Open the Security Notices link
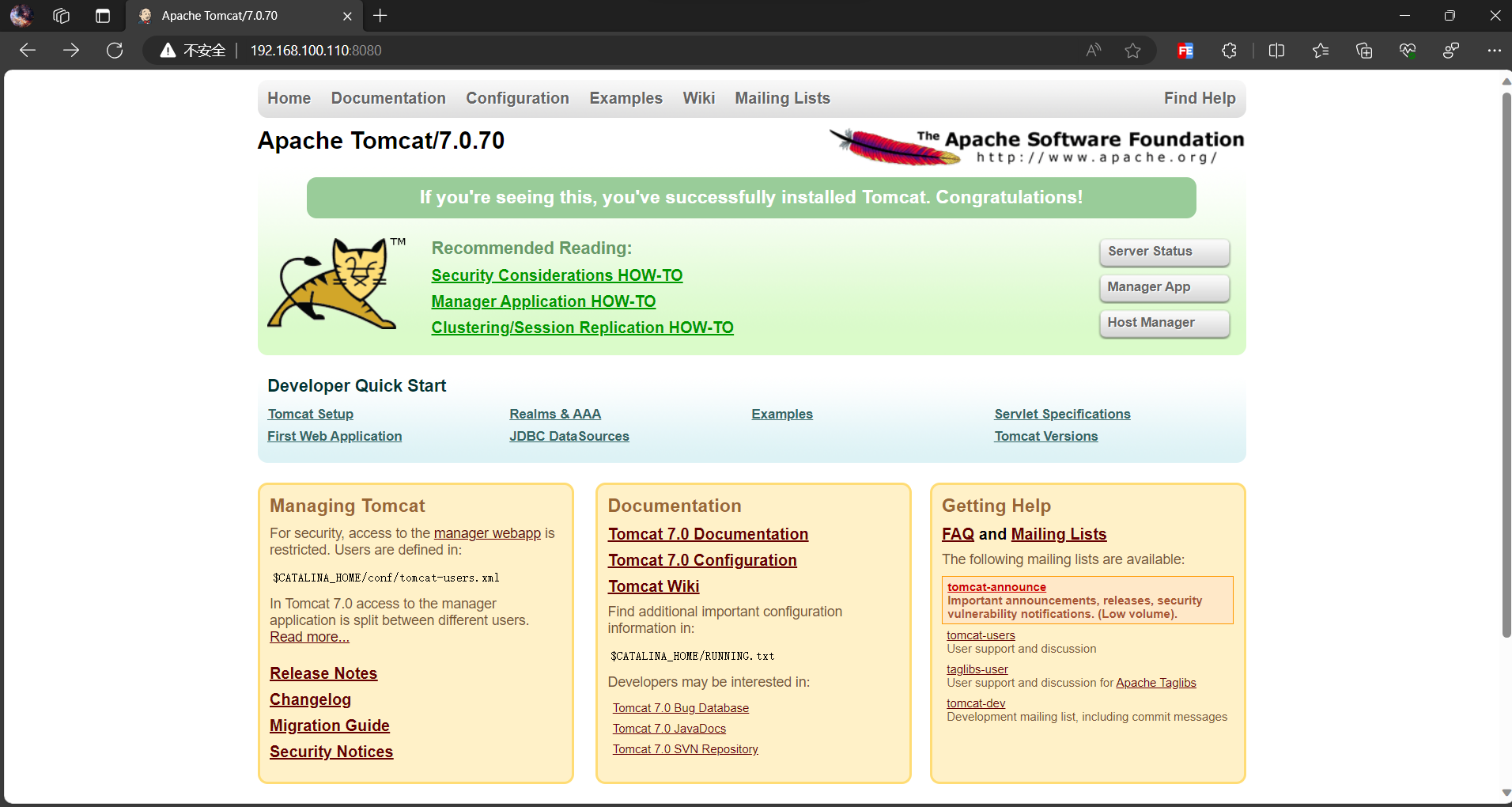1512x807 pixels. tap(331, 752)
